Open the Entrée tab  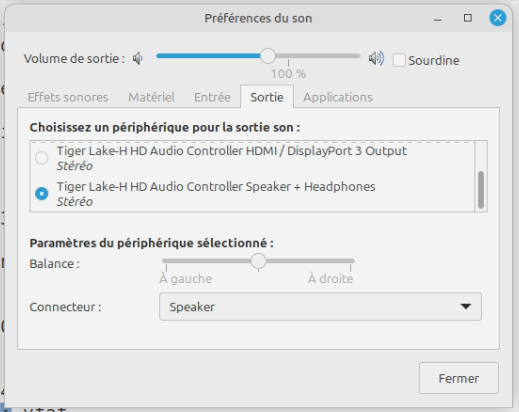click(x=212, y=97)
